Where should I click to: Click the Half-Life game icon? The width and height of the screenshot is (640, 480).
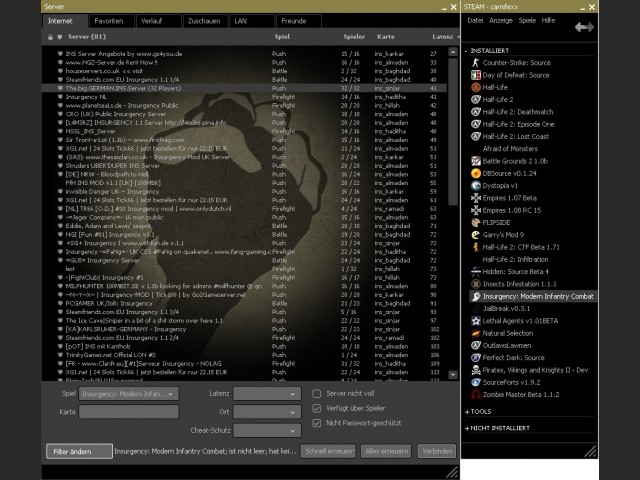(x=476, y=87)
